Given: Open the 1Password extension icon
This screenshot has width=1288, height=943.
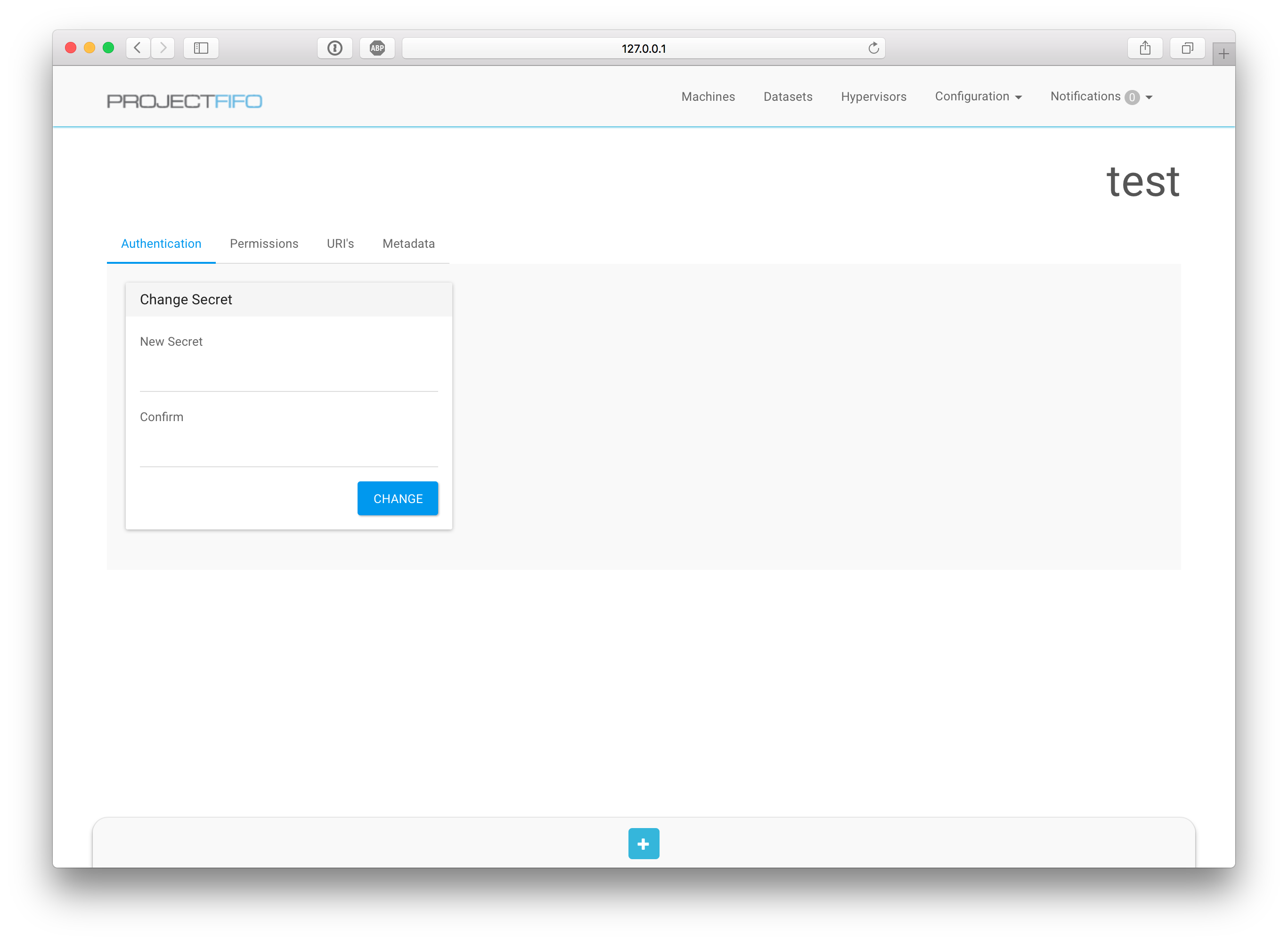Looking at the screenshot, I should 334,48.
